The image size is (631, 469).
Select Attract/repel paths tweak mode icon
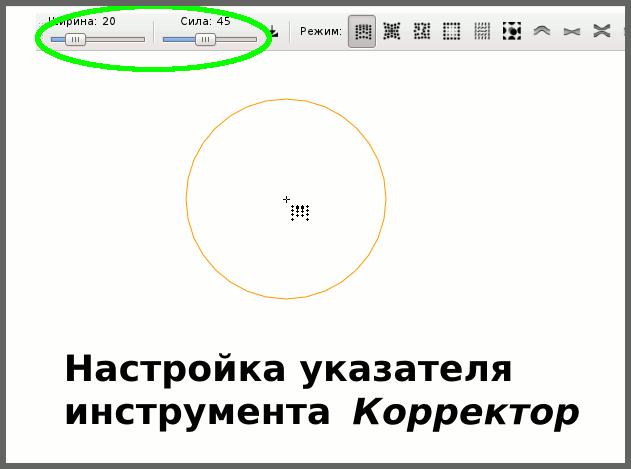tap(602, 31)
